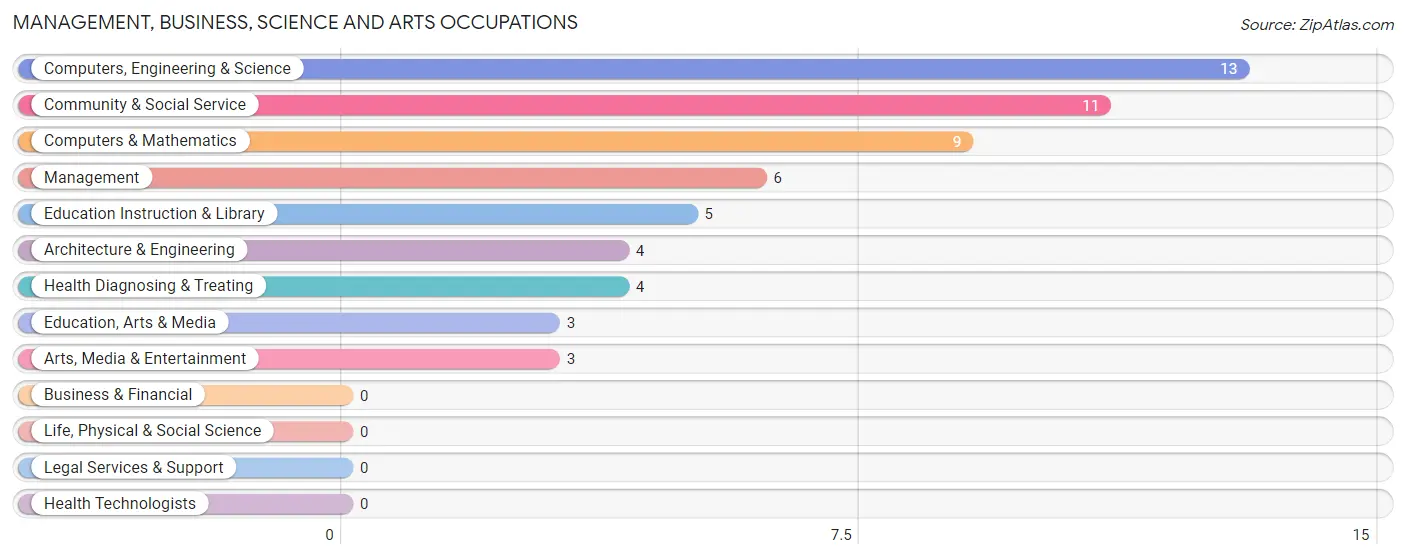Viewport: 1406px width, 559px height.
Task: Select the Community & Social Service label
Action: click(x=145, y=105)
